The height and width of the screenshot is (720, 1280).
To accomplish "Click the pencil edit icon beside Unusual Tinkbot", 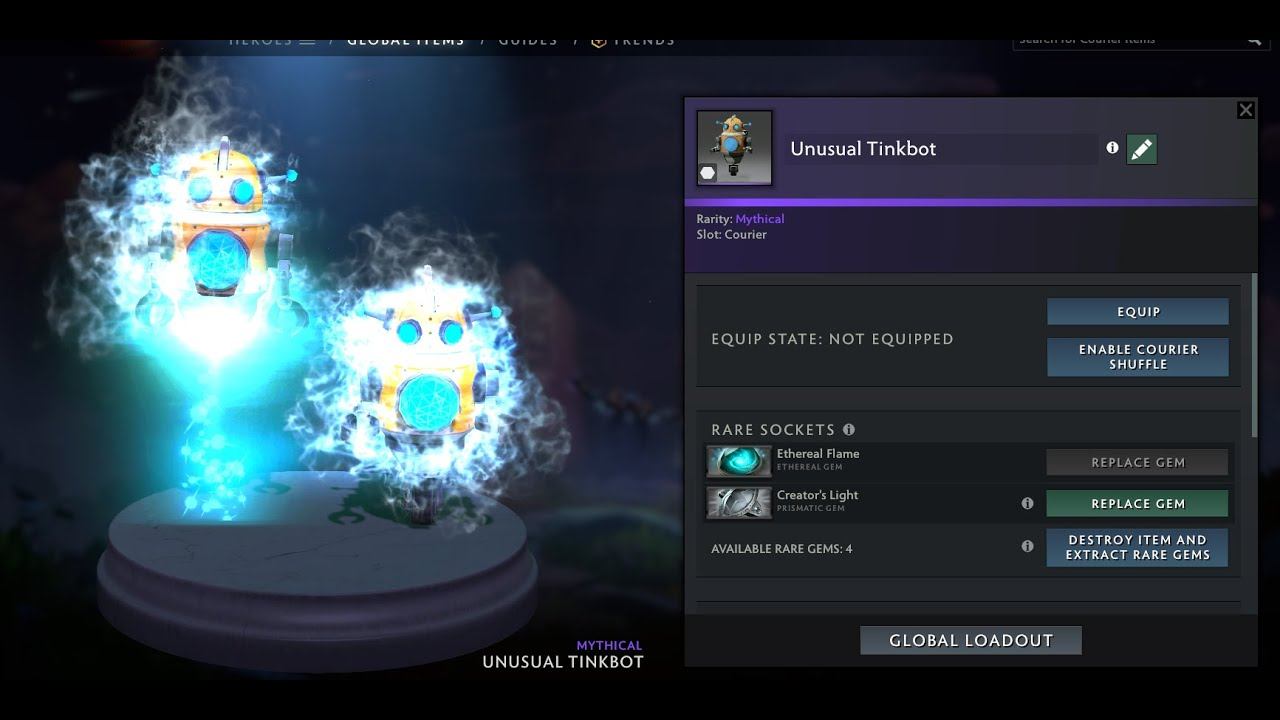I will [x=1141, y=149].
